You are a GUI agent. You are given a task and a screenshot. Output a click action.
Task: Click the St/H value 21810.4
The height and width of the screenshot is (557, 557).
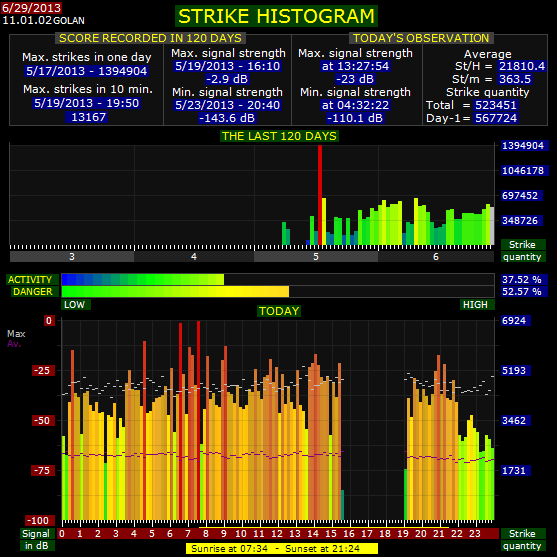[x=521, y=66]
